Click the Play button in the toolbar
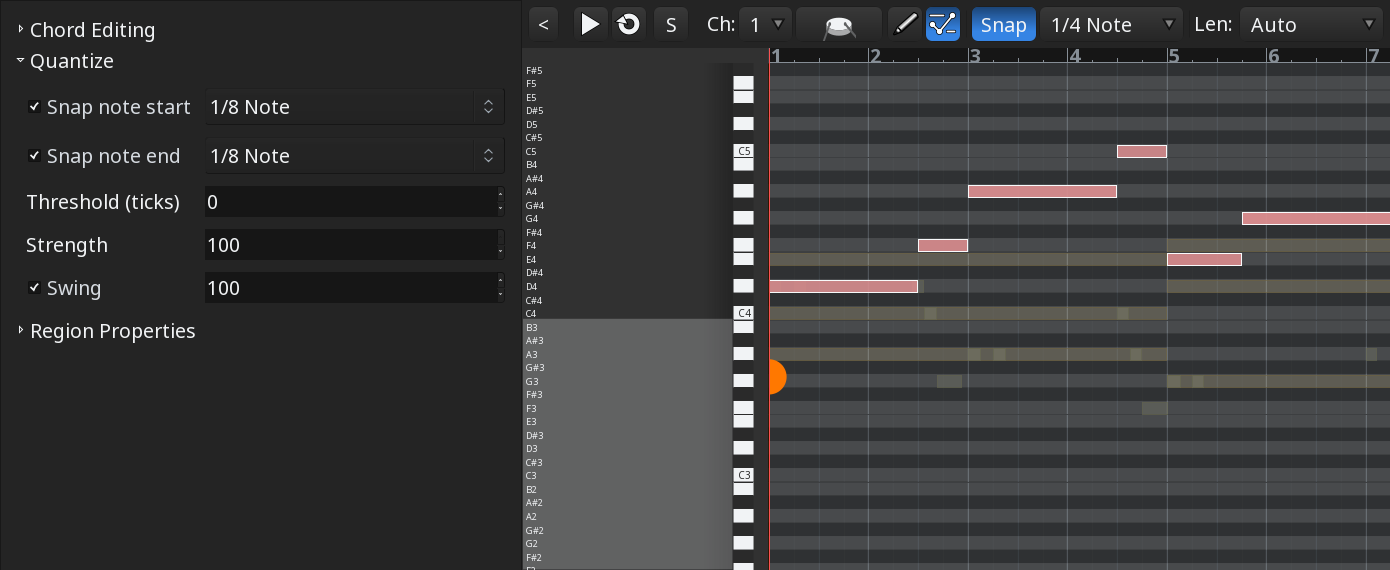 tap(590, 24)
